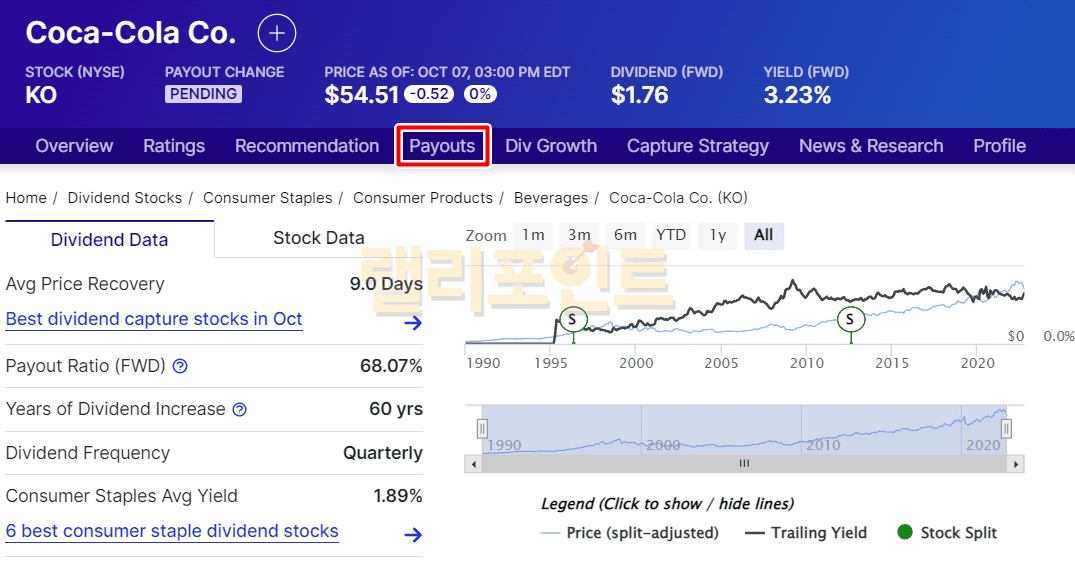The width and height of the screenshot is (1075, 561).
Task: Open the Div Growth tab
Action: 551,146
